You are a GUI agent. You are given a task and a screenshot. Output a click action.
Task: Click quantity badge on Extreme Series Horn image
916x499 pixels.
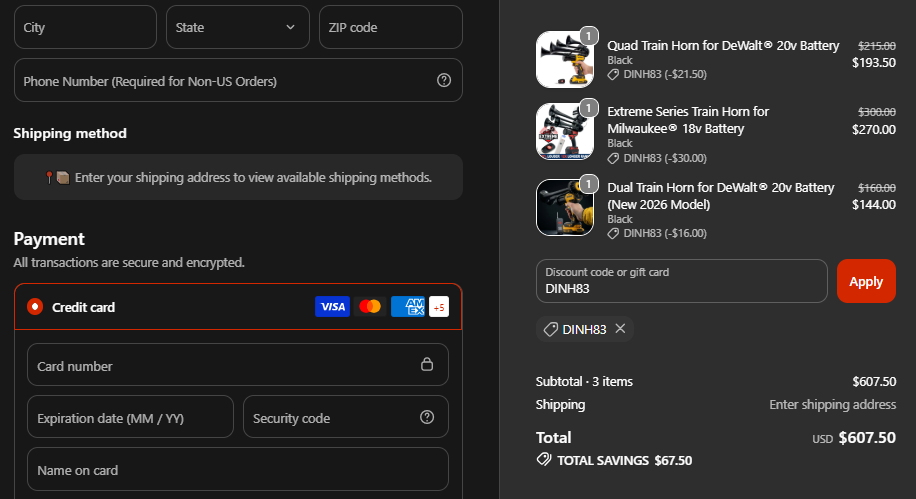589,108
